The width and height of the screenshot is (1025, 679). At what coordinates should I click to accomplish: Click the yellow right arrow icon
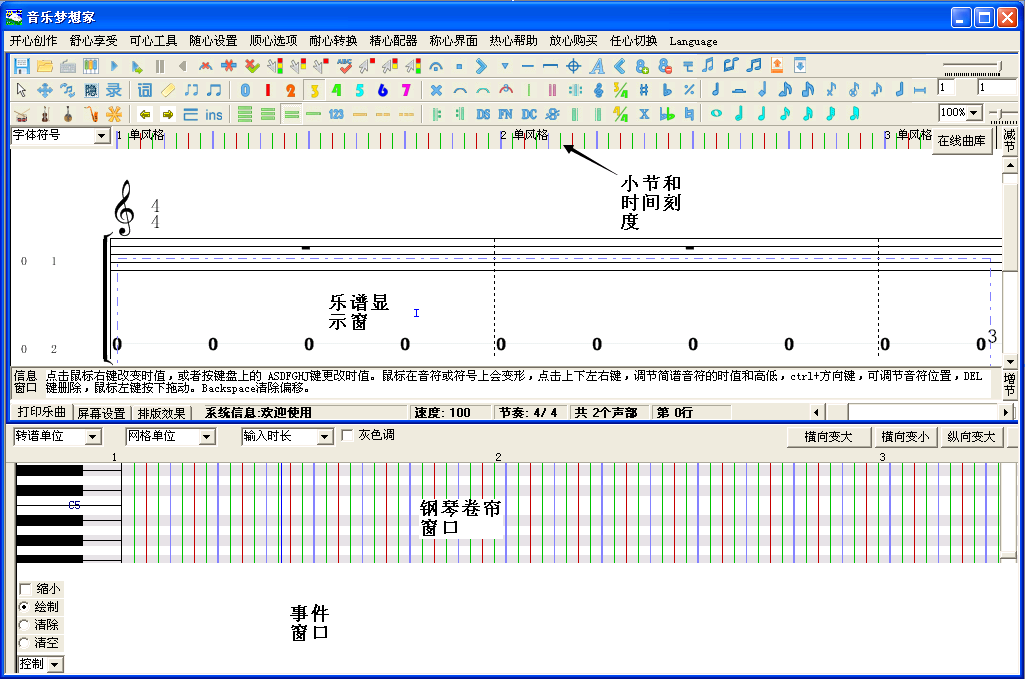(x=168, y=114)
